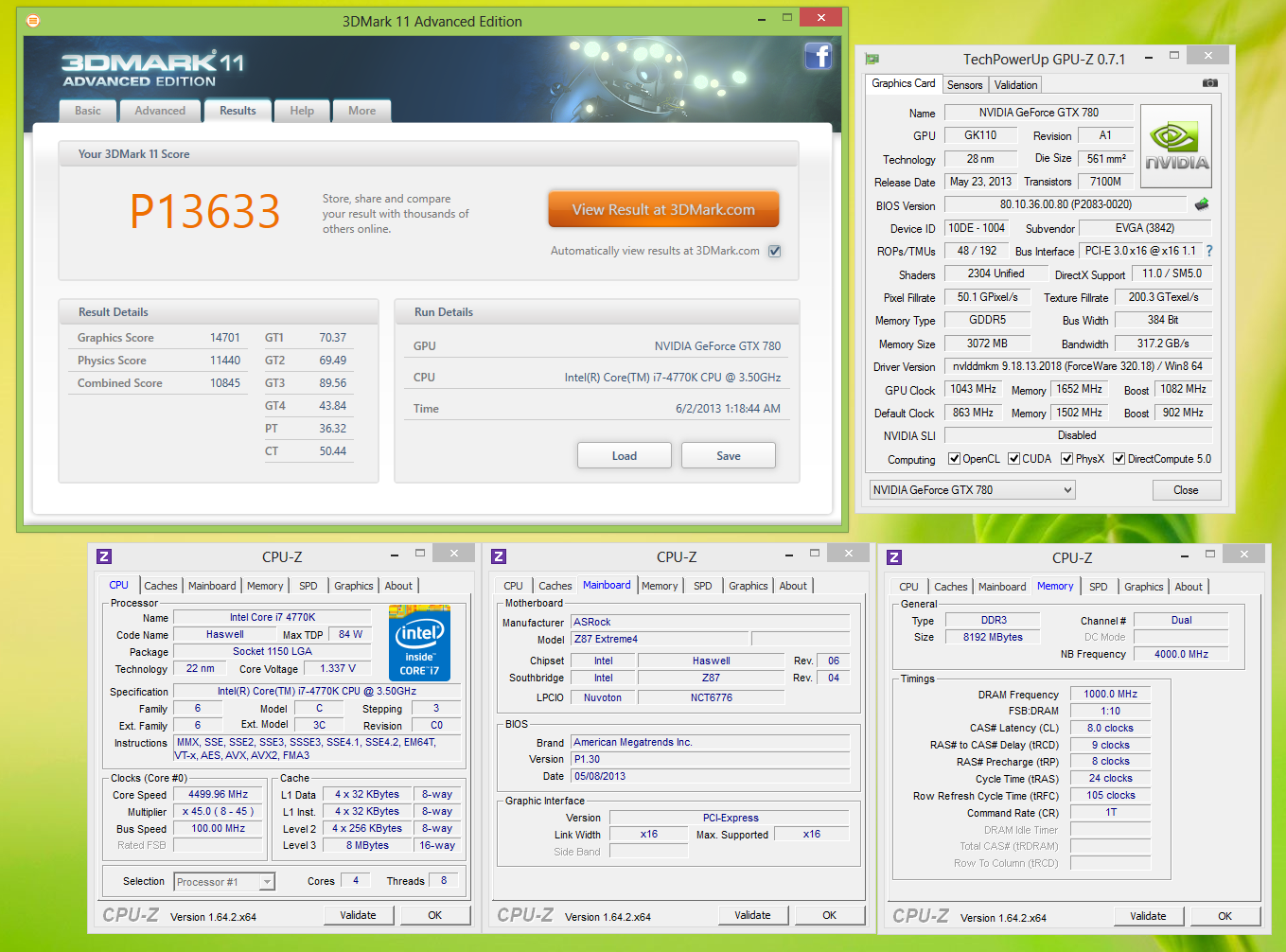1286x952 pixels.
Task: Click Validate in the CPU tab CPU-Z window
Action: pos(359,915)
